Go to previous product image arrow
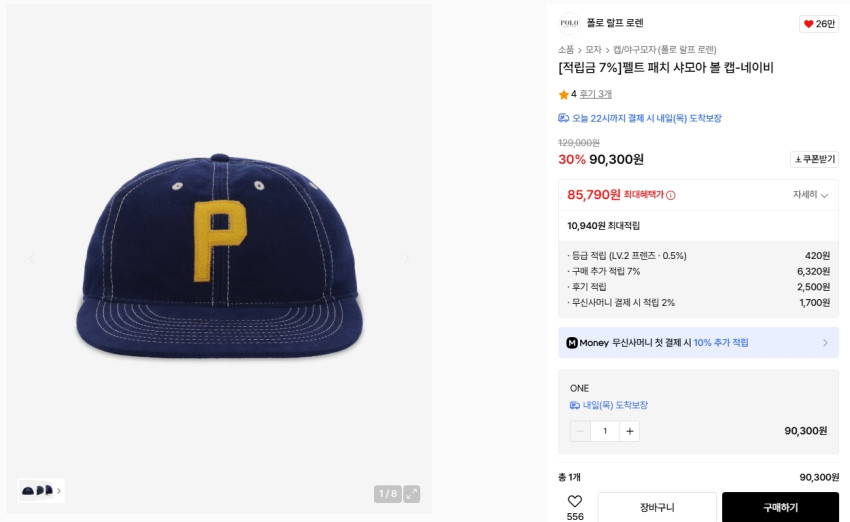The height and width of the screenshot is (522, 850). [x=31, y=259]
